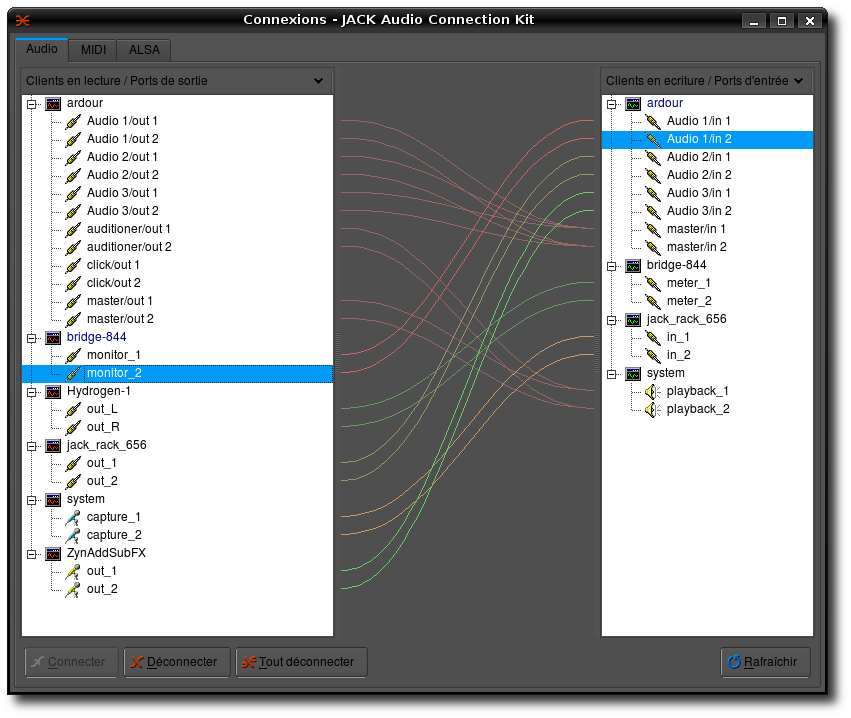
Task: Click the ZynAddSubFX client icon
Action: [x=53, y=554]
